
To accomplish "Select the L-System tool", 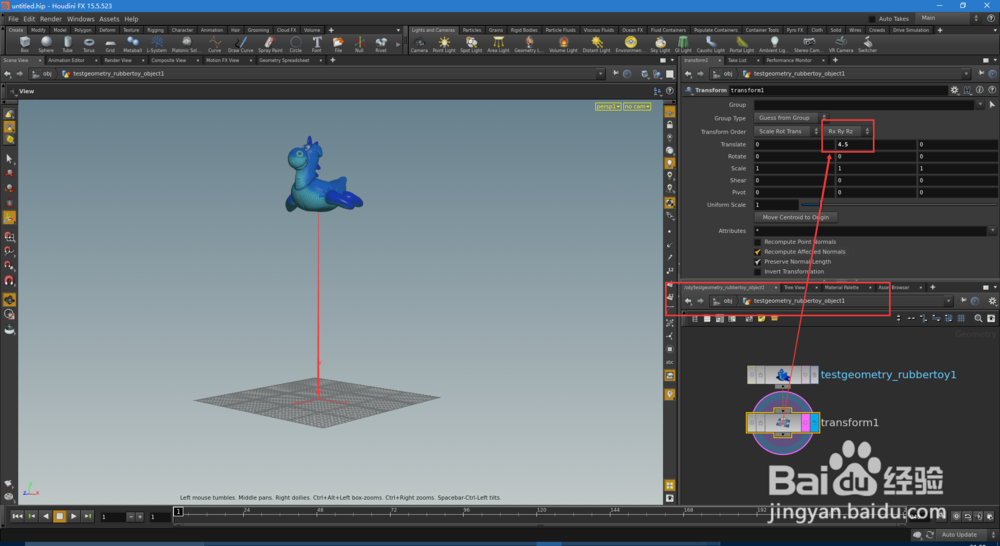I will (156, 45).
